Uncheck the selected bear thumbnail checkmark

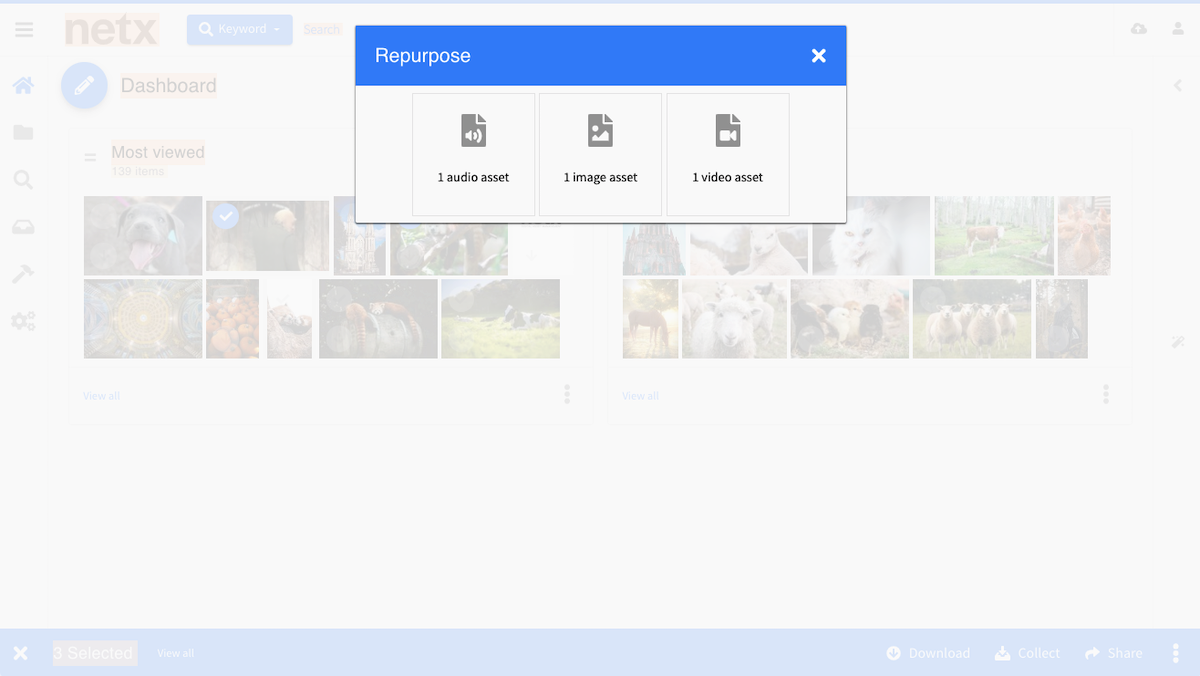226,215
